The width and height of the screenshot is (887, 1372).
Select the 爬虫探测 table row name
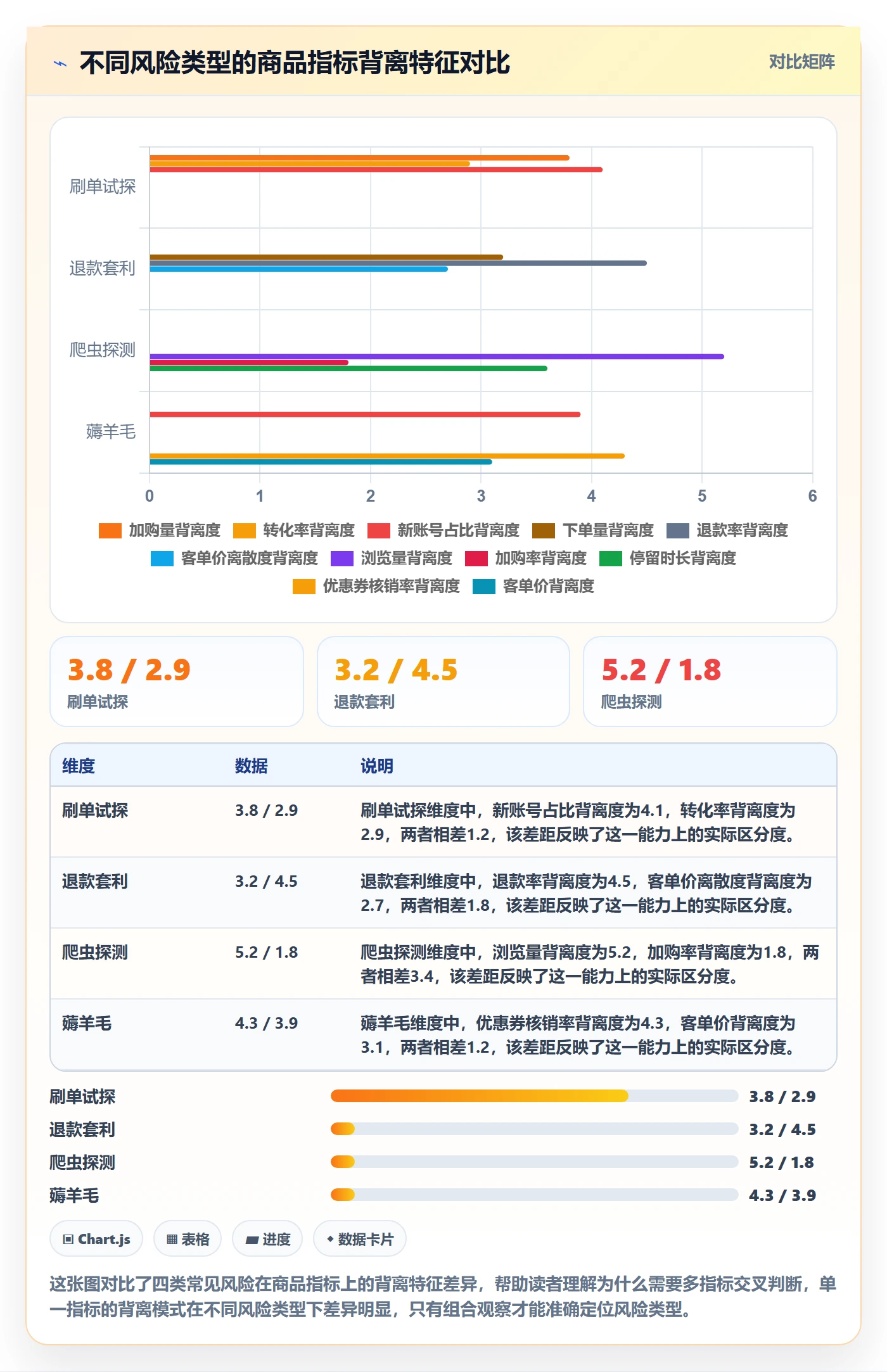pyautogui.click(x=95, y=952)
